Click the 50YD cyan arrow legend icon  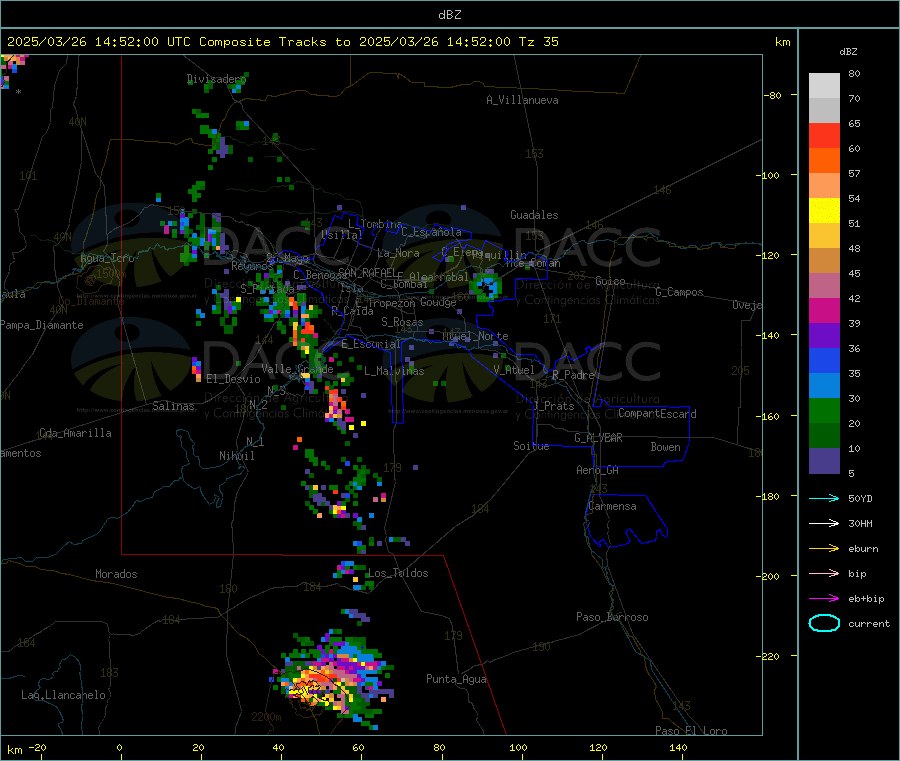[824, 498]
